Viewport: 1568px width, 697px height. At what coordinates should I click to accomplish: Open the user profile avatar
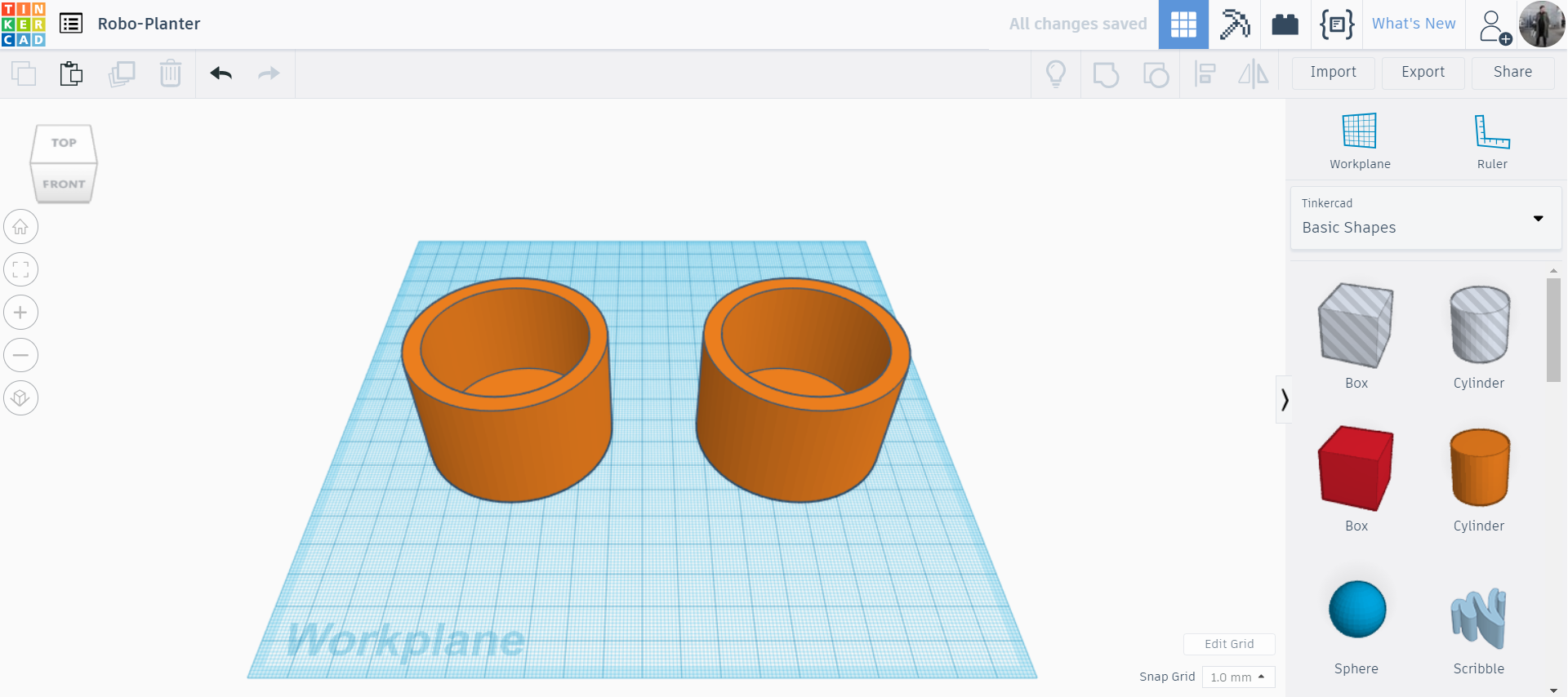pos(1542,24)
